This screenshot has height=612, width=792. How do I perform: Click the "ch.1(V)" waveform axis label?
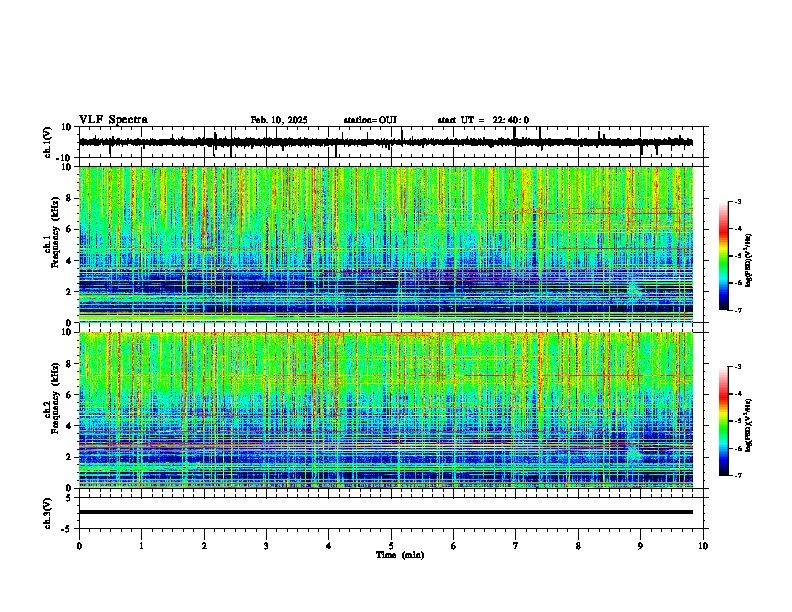48,142
